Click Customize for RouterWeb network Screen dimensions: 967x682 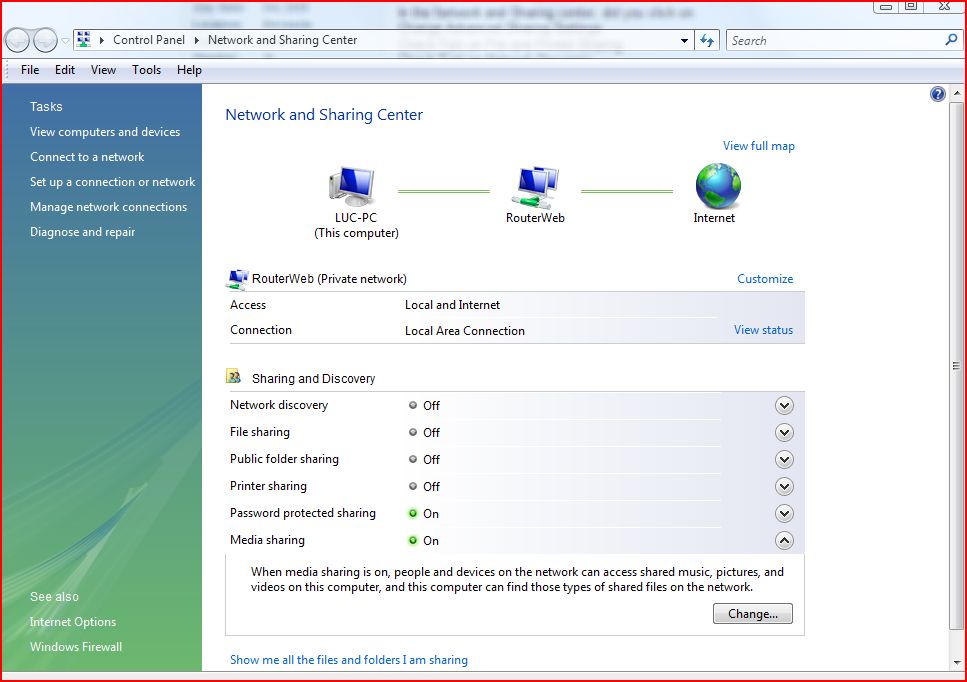point(765,279)
